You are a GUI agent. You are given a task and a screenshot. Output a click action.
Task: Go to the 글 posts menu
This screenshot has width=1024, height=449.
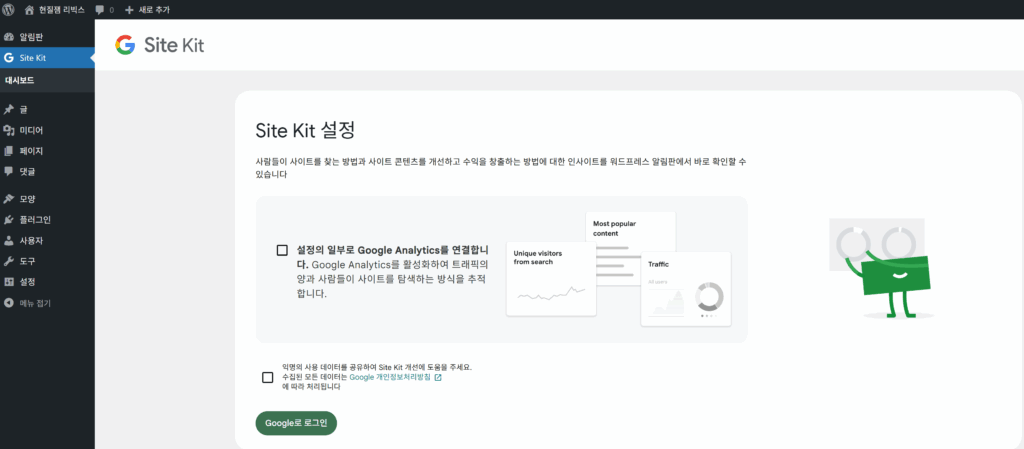tap(47, 110)
